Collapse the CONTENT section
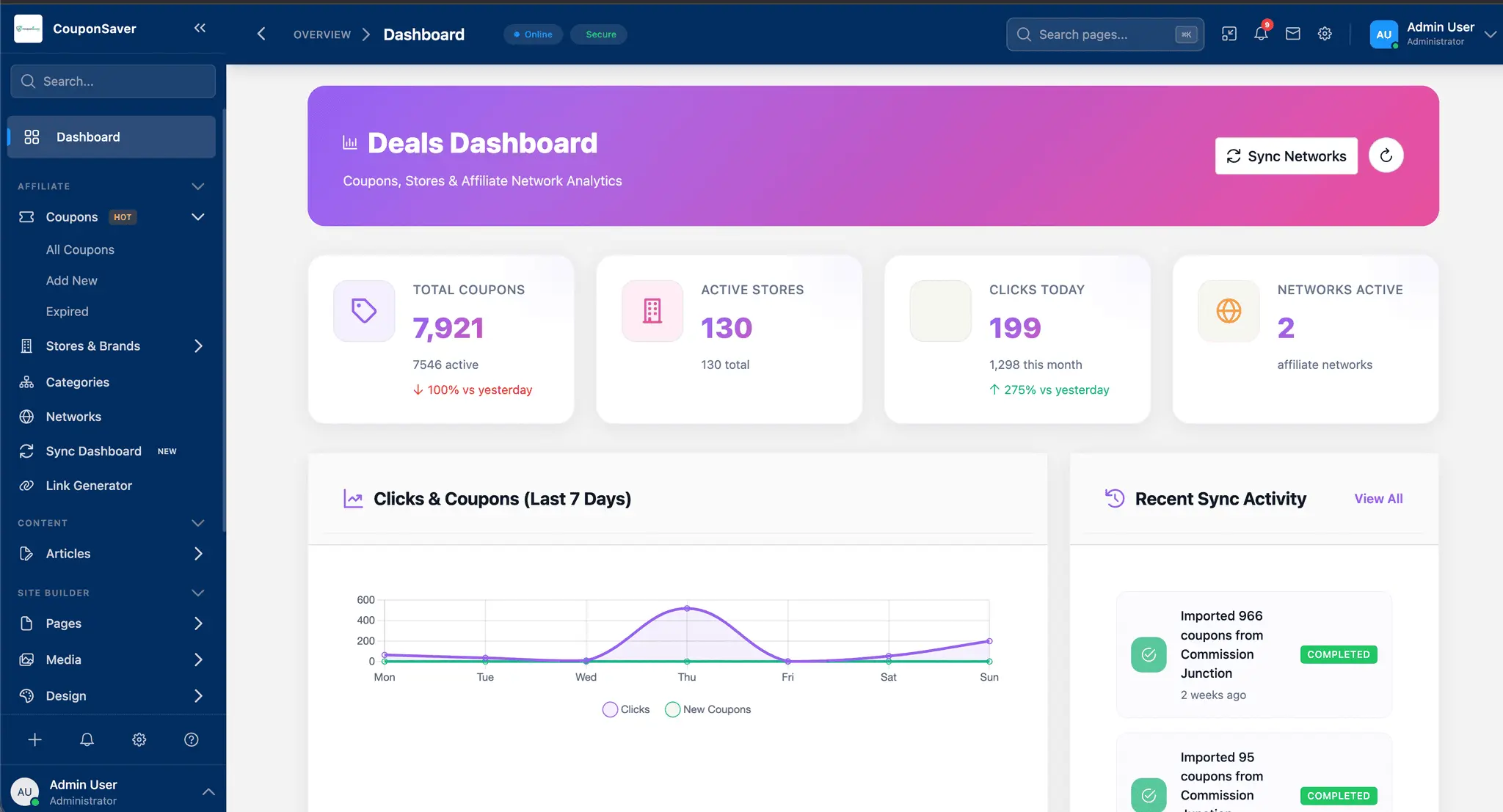The image size is (1503, 812). [197, 523]
